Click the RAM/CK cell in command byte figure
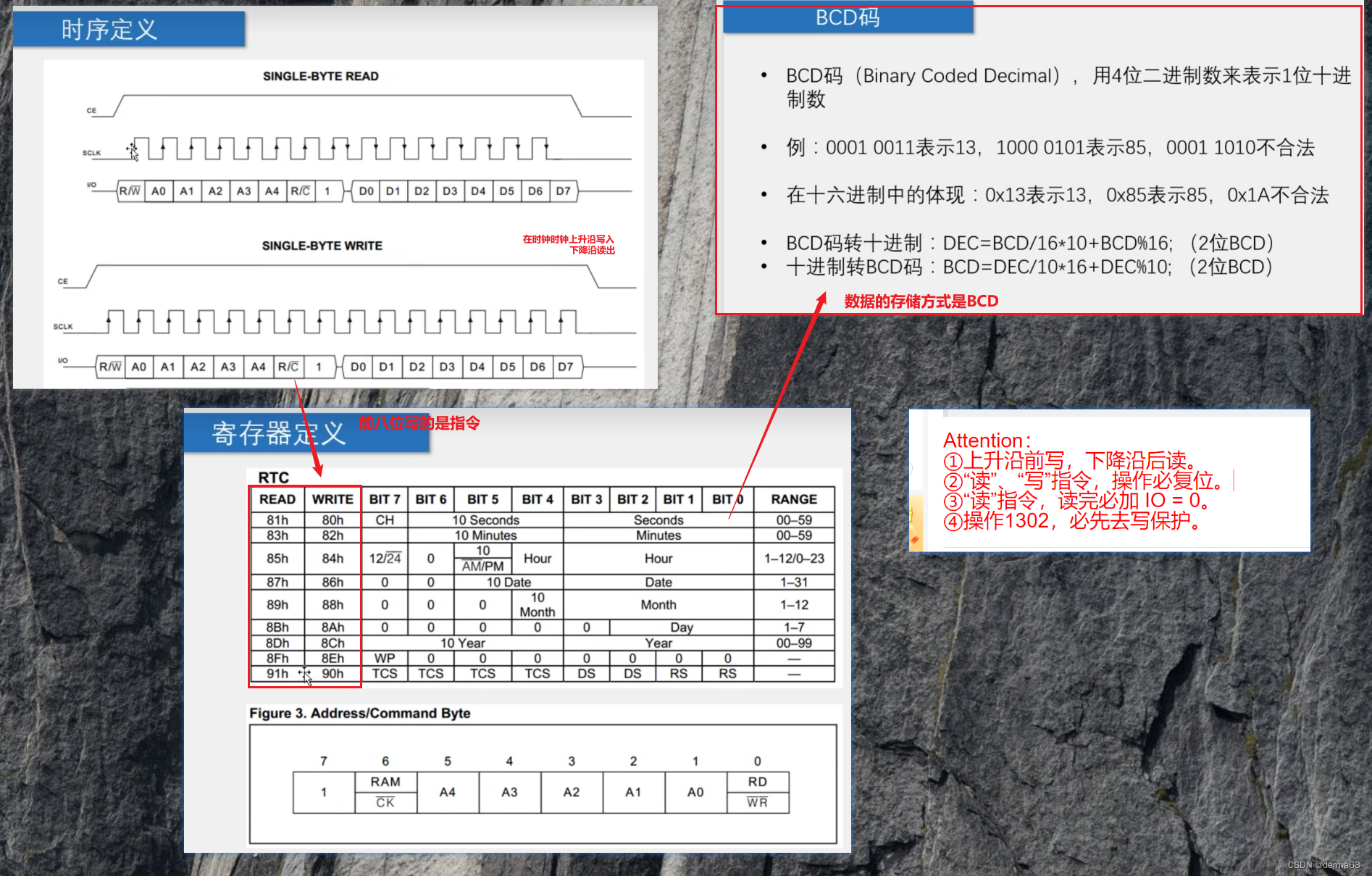Image resolution: width=1372 pixels, height=876 pixels. (x=385, y=792)
